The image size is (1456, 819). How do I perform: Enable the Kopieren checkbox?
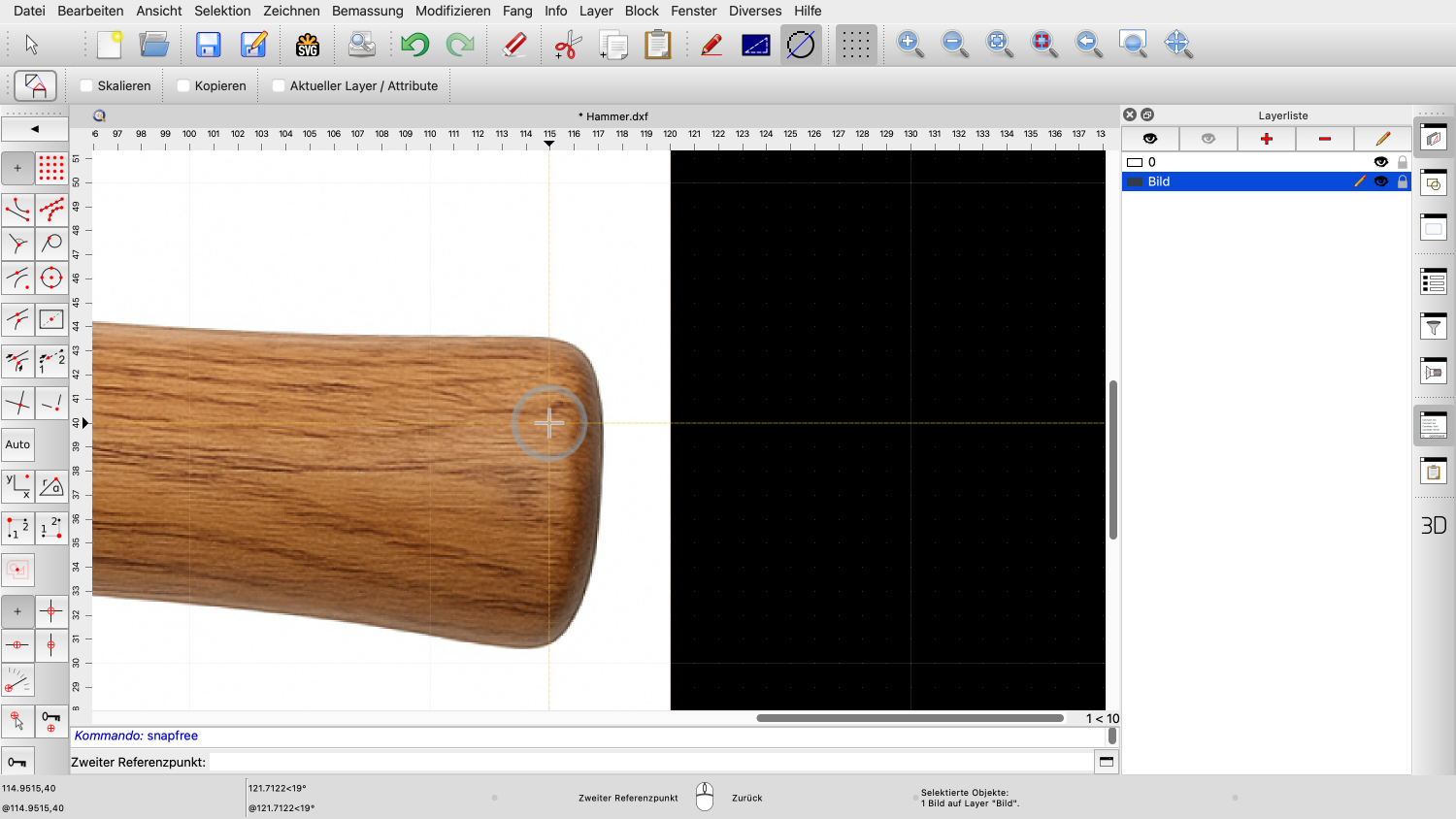click(183, 85)
